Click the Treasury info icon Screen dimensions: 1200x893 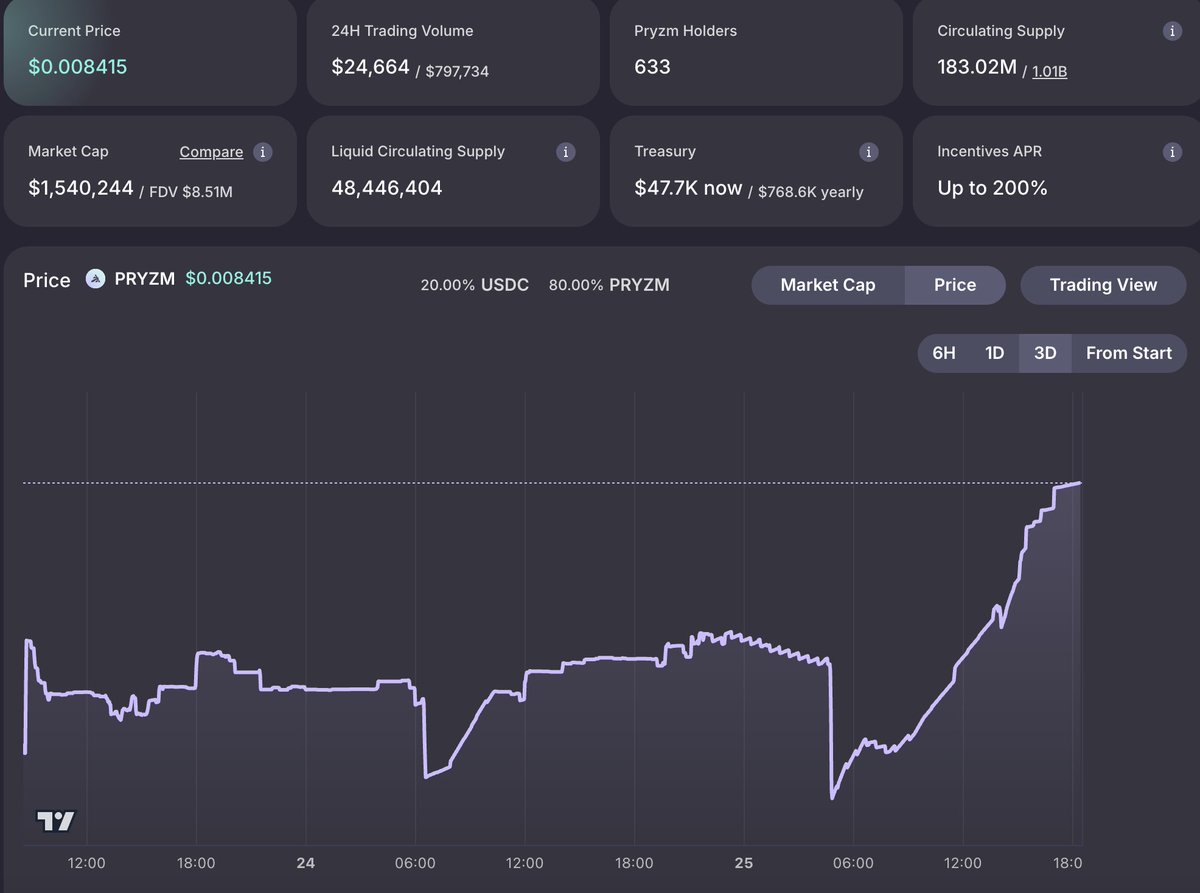[x=868, y=152]
